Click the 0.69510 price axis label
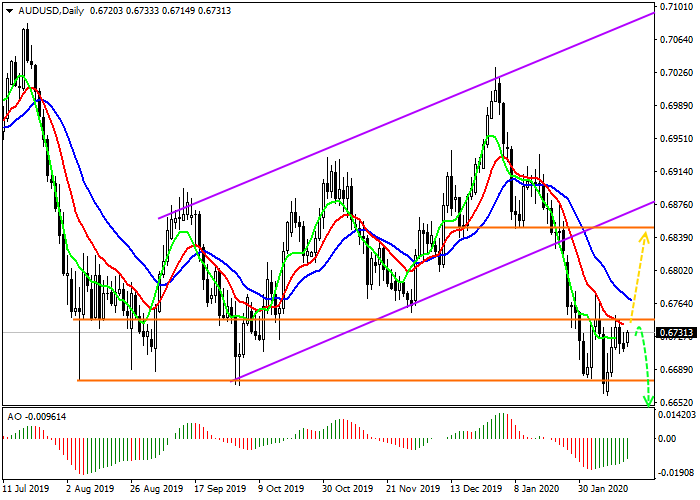The width and height of the screenshot is (700, 500). [x=676, y=138]
